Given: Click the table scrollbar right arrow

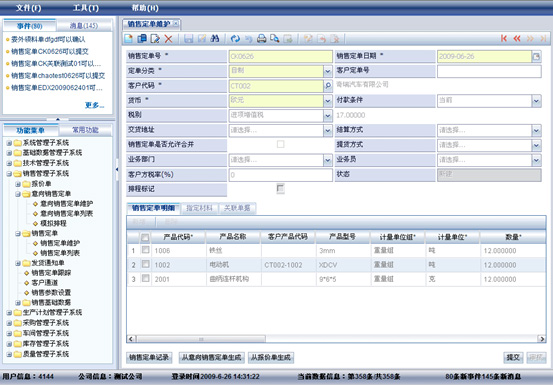Looking at the screenshot, I should click(x=542, y=339).
